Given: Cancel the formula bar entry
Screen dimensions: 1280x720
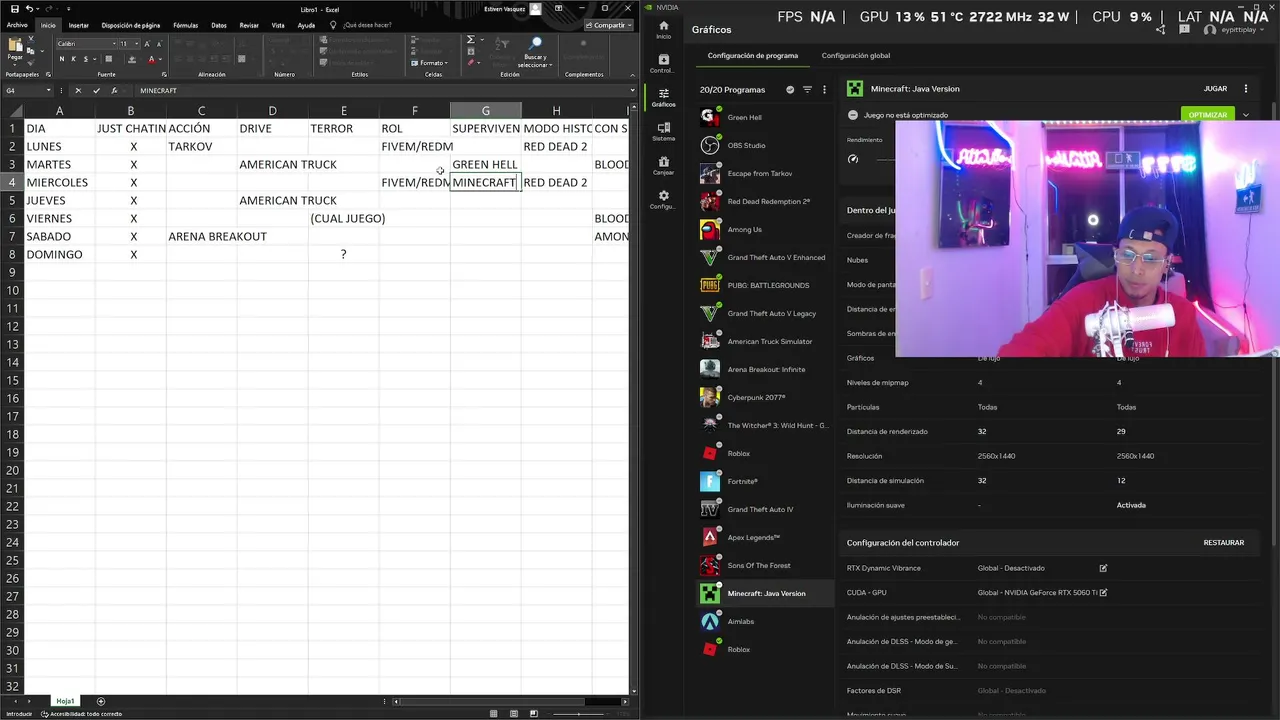Looking at the screenshot, I should [78, 90].
